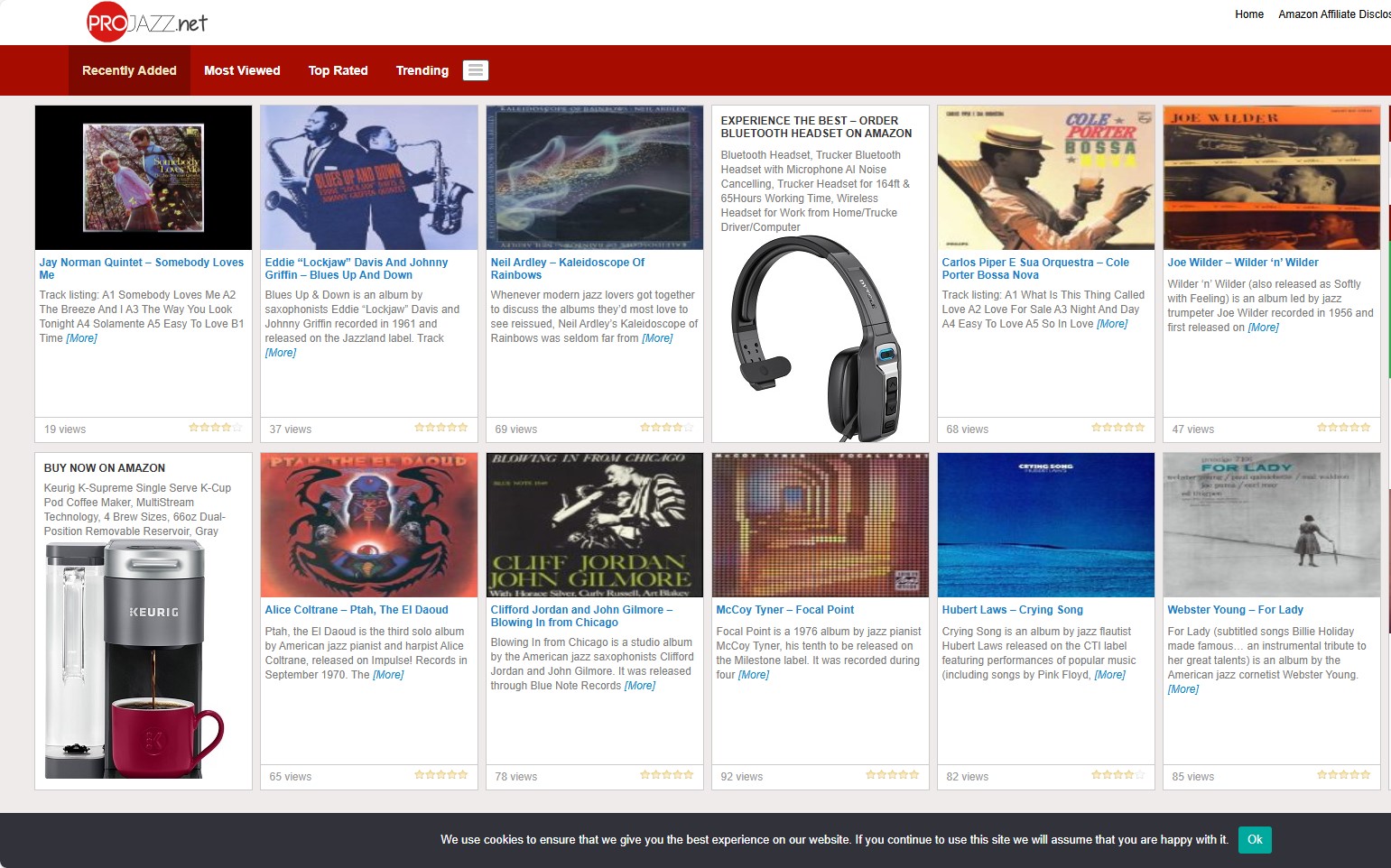This screenshot has width=1391, height=868.
Task: Open the Top Rated tab
Action: tap(338, 70)
